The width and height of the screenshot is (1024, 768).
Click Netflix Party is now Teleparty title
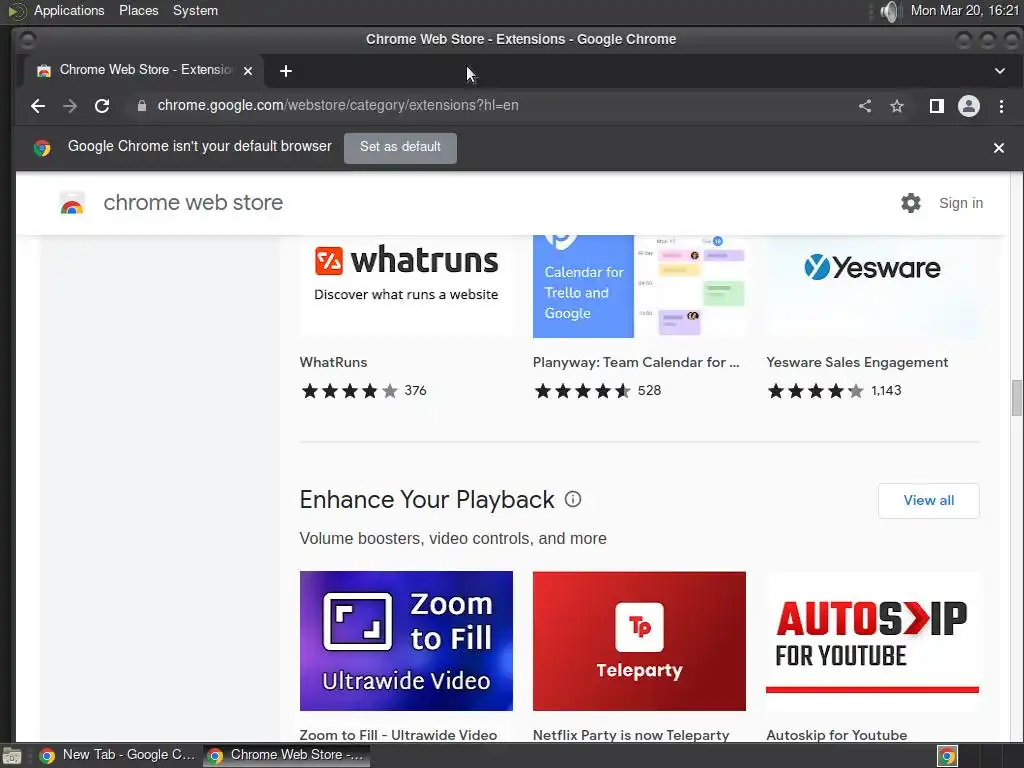[631, 735]
